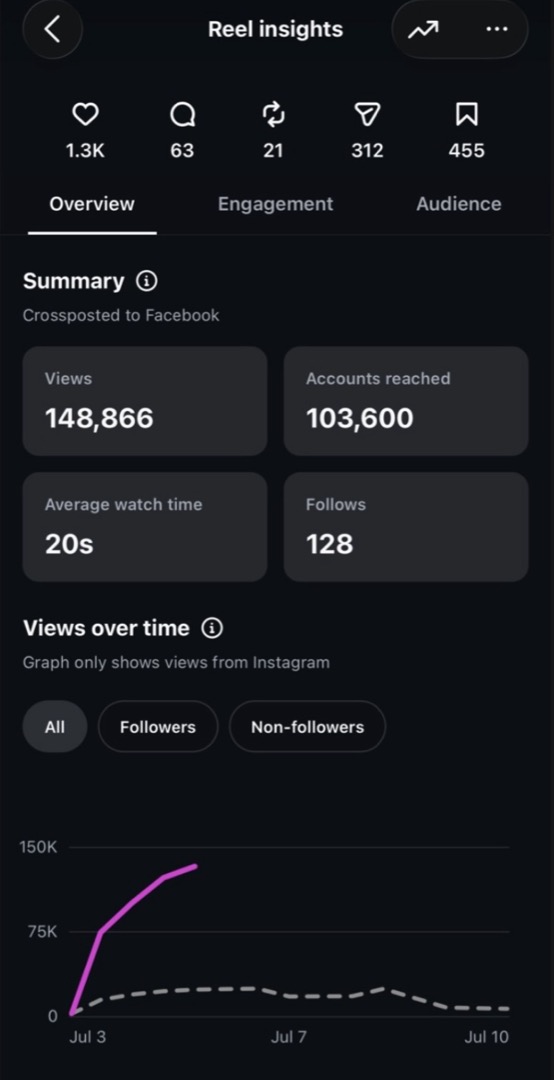
Task: Open Summary info circle icon
Action: tap(147, 281)
